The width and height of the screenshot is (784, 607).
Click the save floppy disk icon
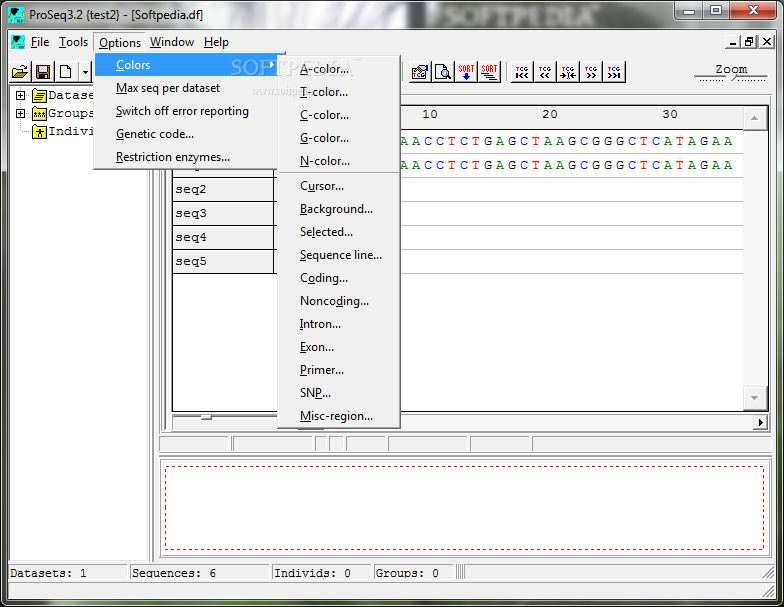pos(43,72)
